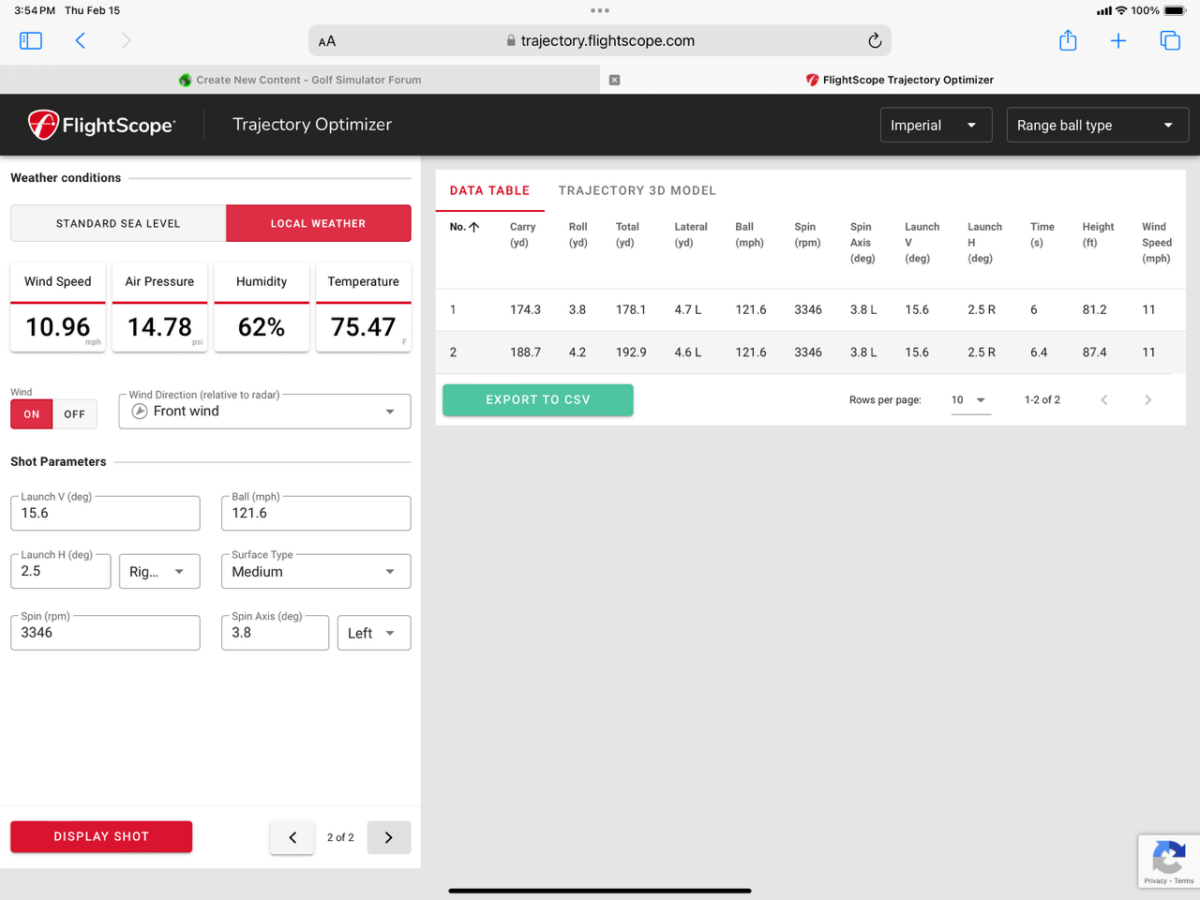Click carry value 188.7 in row 2
Image resolution: width=1200 pixels, height=900 pixels.
point(525,352)
